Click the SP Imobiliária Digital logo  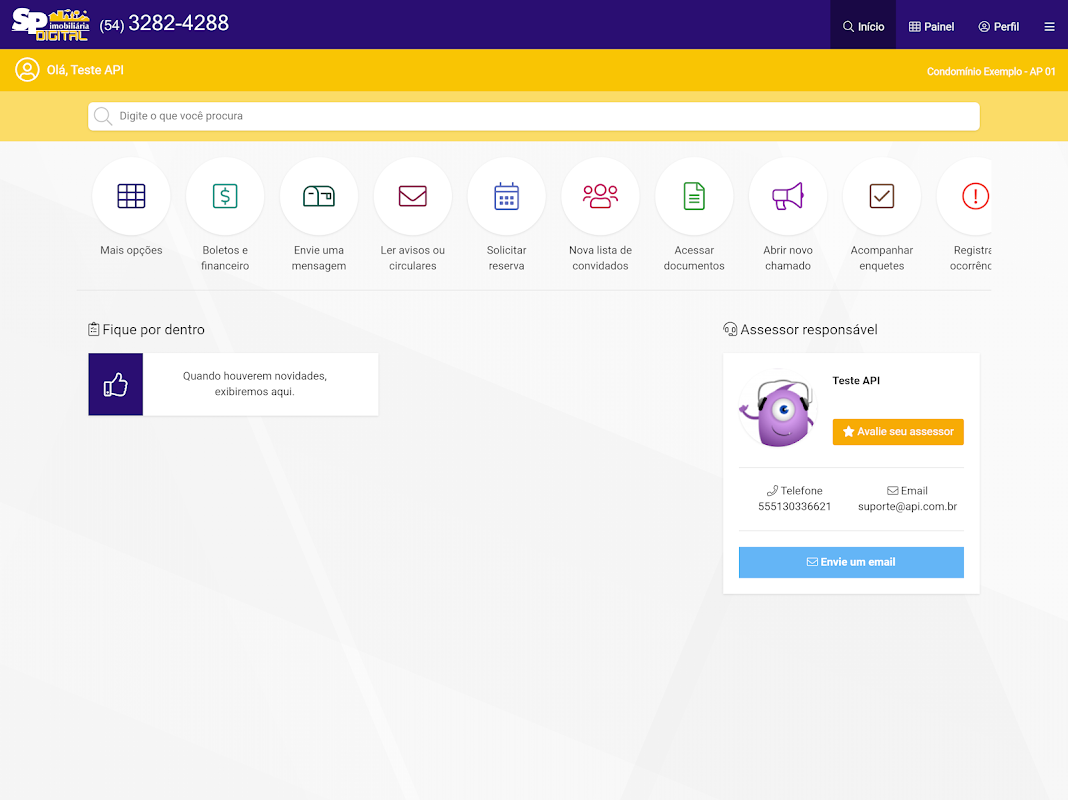tap(50, 25)
